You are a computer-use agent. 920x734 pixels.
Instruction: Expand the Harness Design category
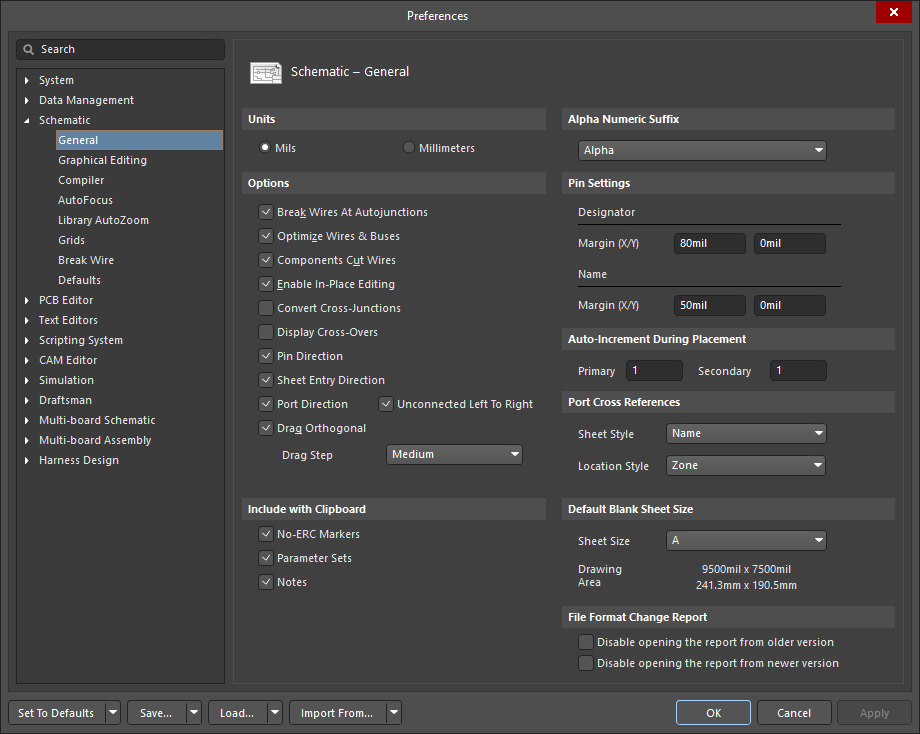click(x=27, y=460)
